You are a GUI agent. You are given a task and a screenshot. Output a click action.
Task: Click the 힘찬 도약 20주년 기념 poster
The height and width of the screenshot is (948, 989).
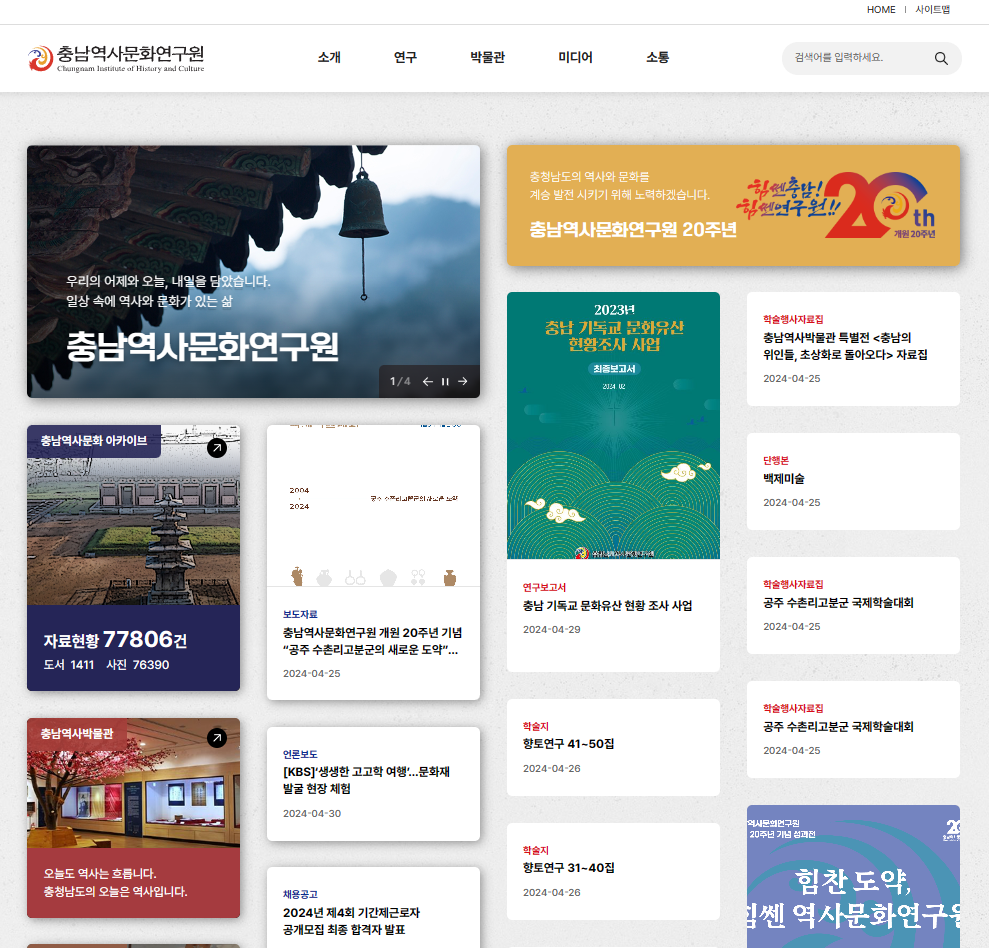coord(853,877)
